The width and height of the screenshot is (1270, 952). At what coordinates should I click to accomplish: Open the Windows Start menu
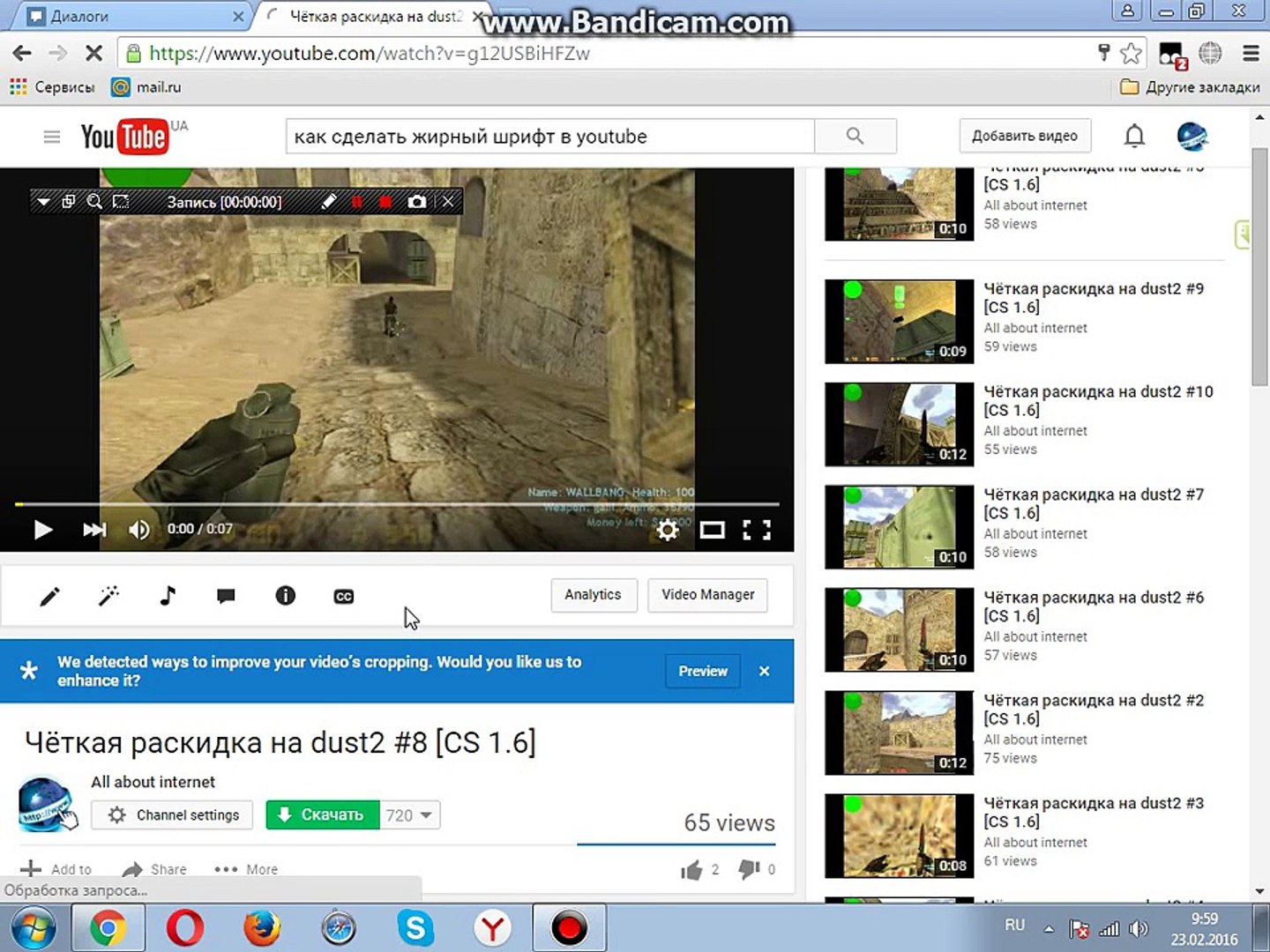pos(34,928)
